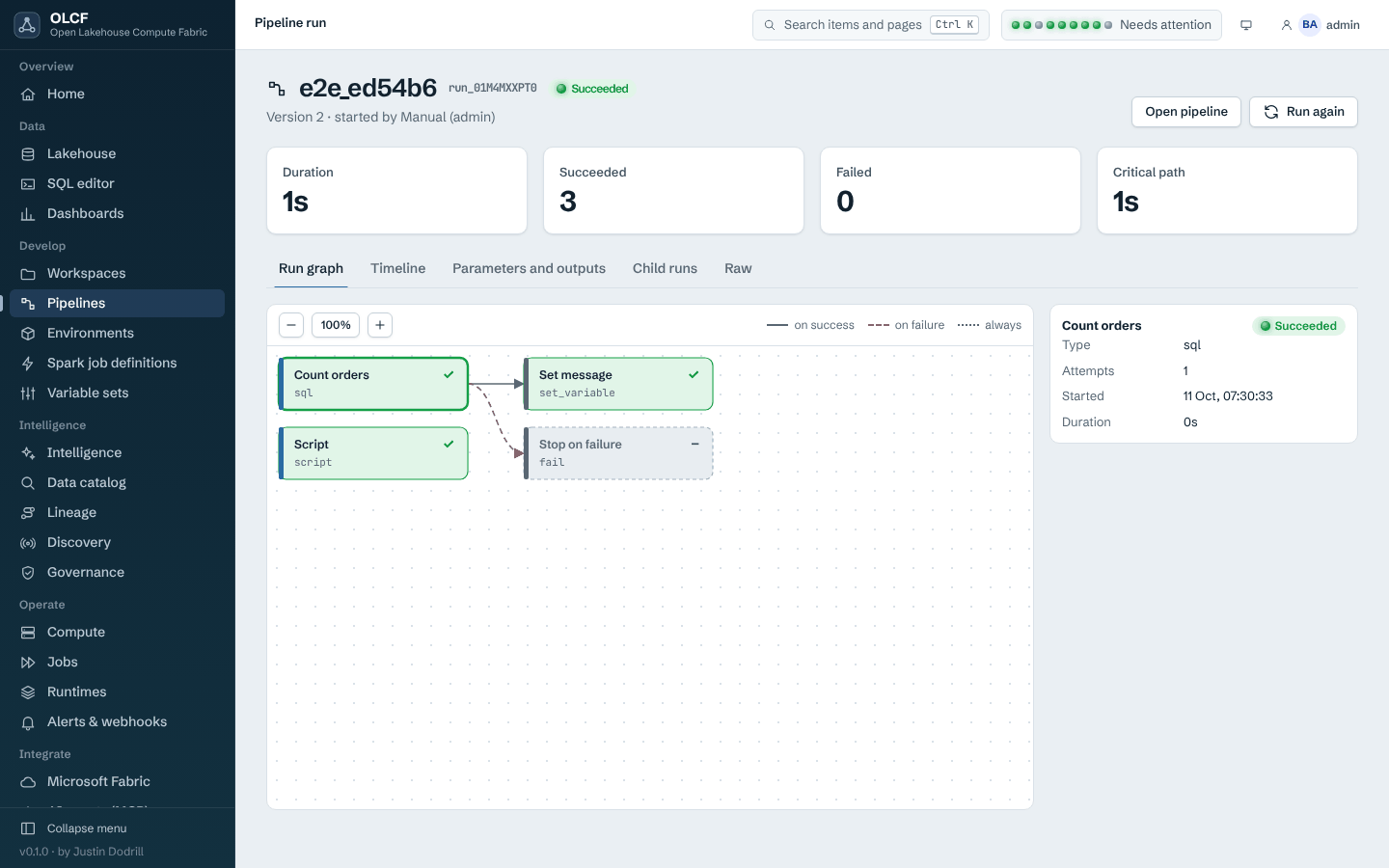
Task: Click Open pipeline button
Action: tap(1185, 112)
